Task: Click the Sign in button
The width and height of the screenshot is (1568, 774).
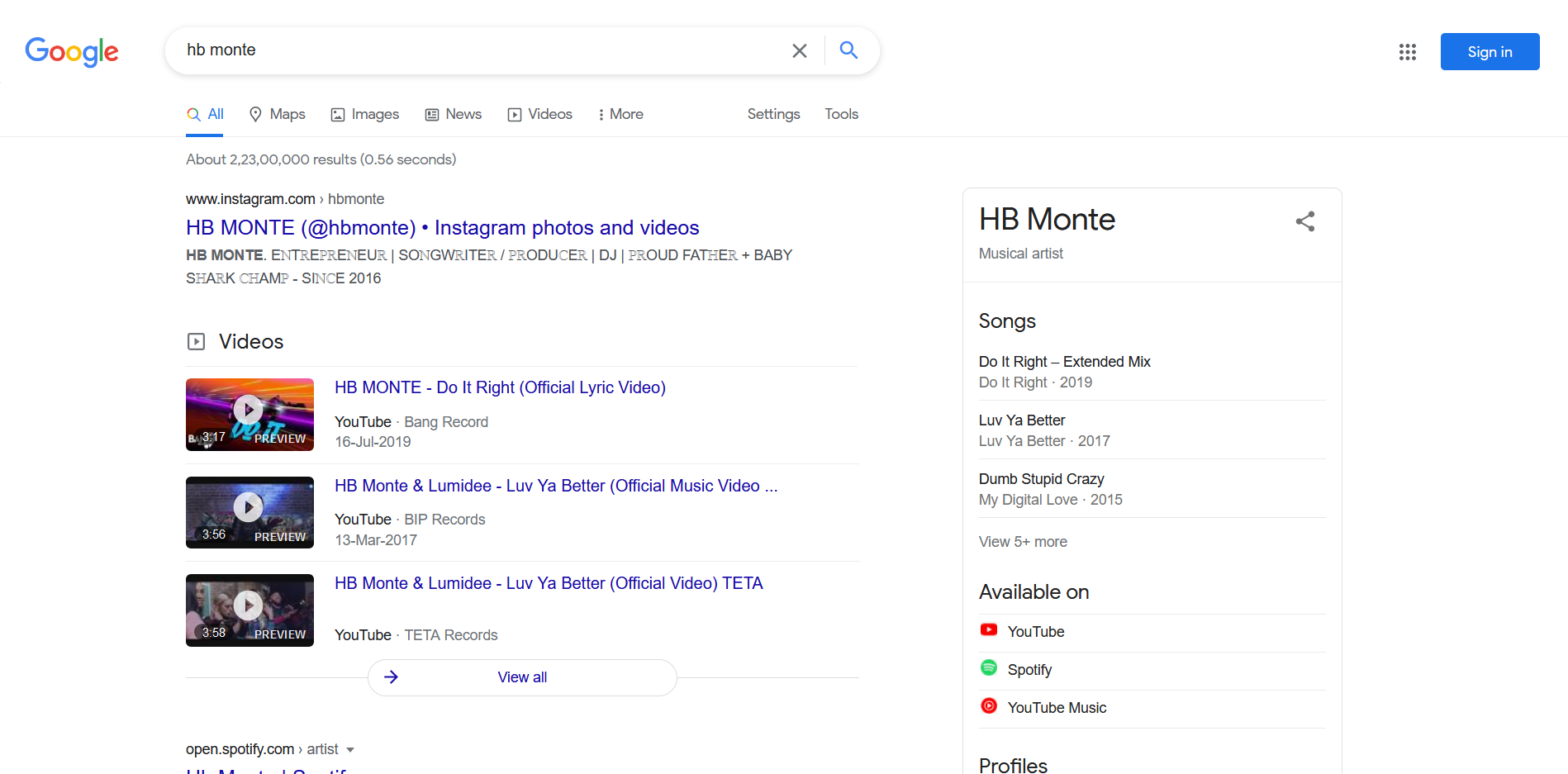Action: click(1490, 51)
